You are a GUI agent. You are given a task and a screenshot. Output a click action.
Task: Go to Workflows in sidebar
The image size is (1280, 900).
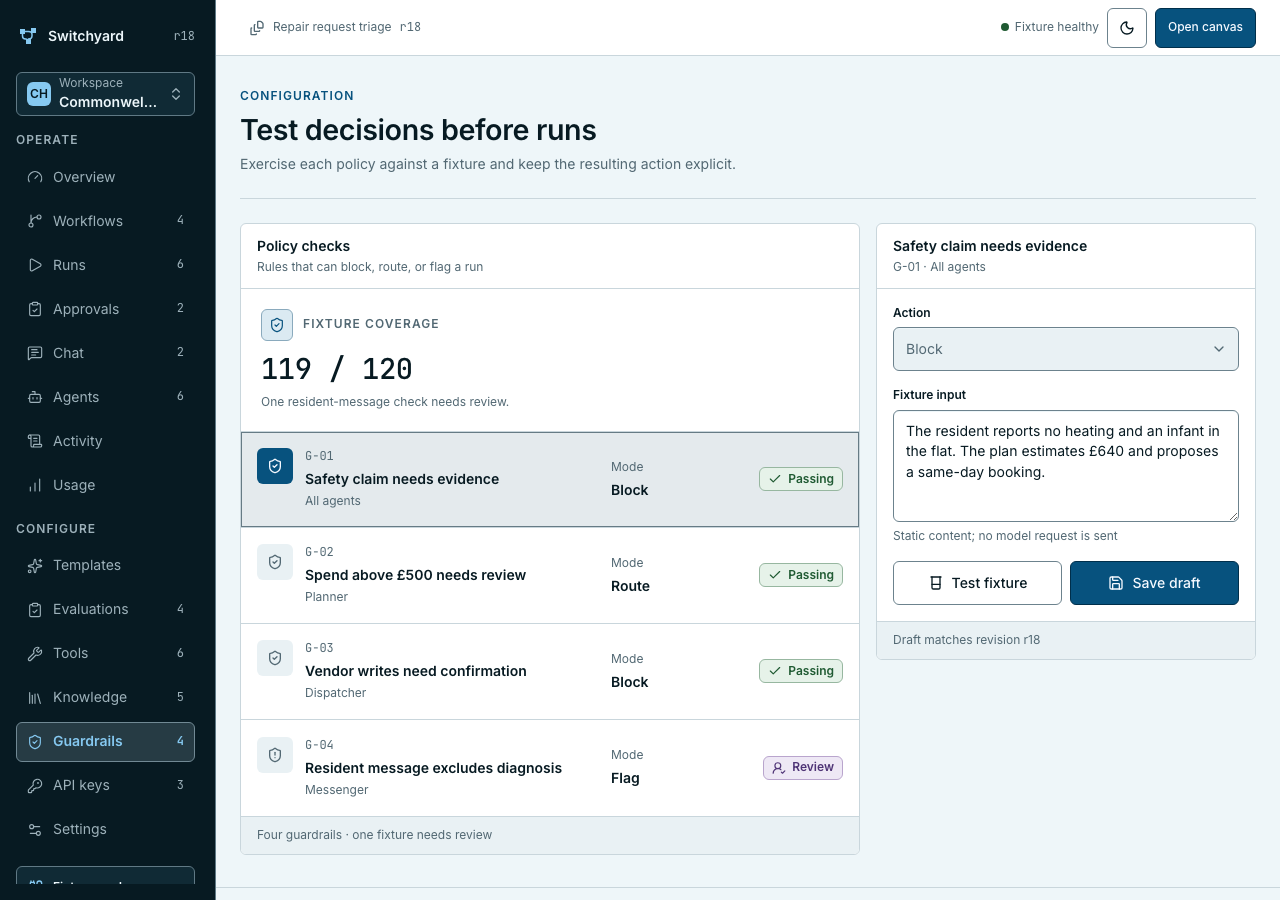tap(105, 221)
